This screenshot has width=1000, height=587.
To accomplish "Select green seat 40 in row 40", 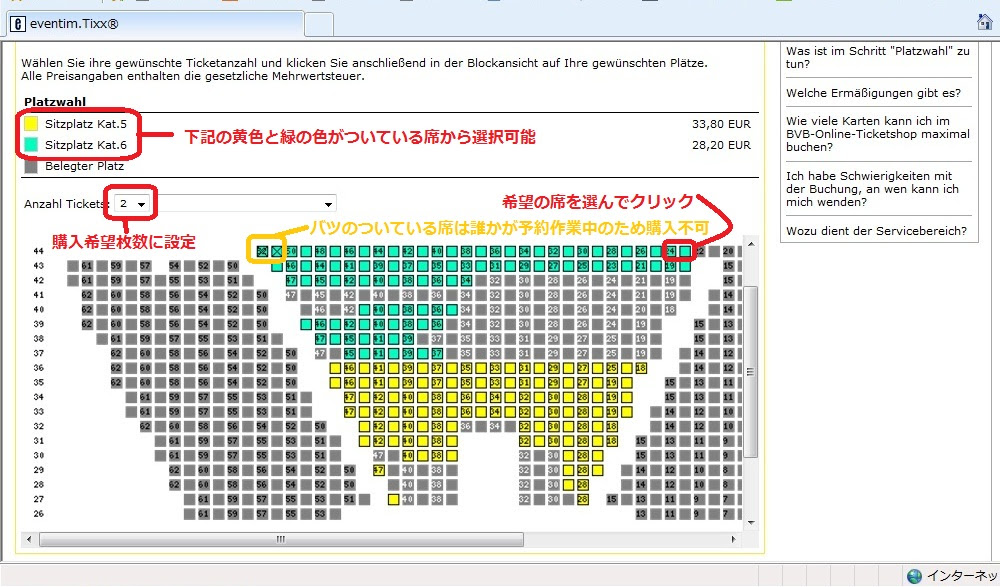I will click(379, 309).
